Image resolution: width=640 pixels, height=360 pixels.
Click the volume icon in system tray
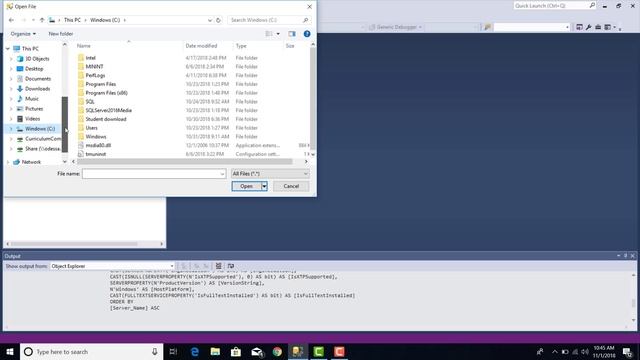(x=585, y=351)
